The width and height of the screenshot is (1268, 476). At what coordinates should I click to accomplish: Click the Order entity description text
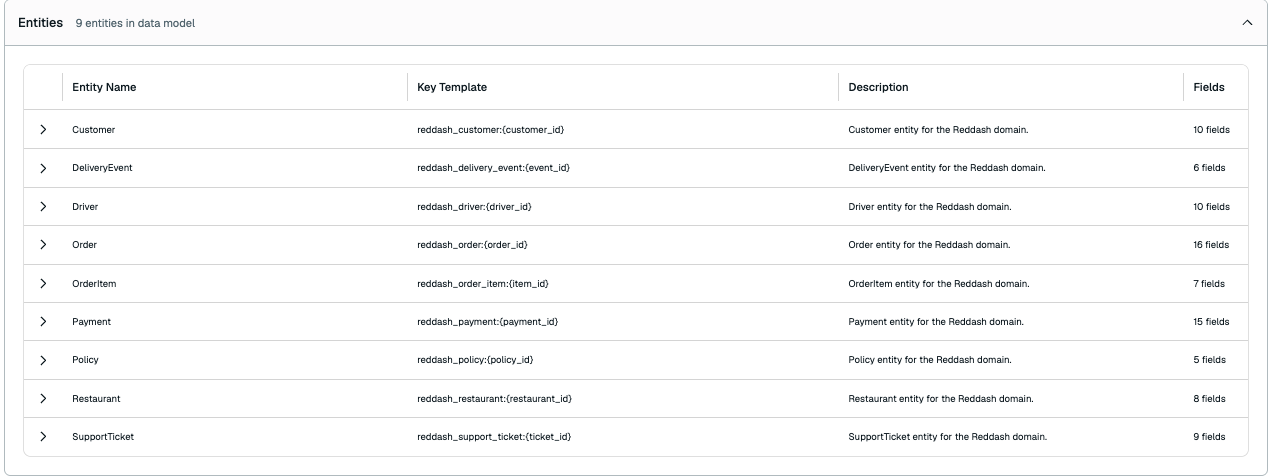click(x=929, y=245)
